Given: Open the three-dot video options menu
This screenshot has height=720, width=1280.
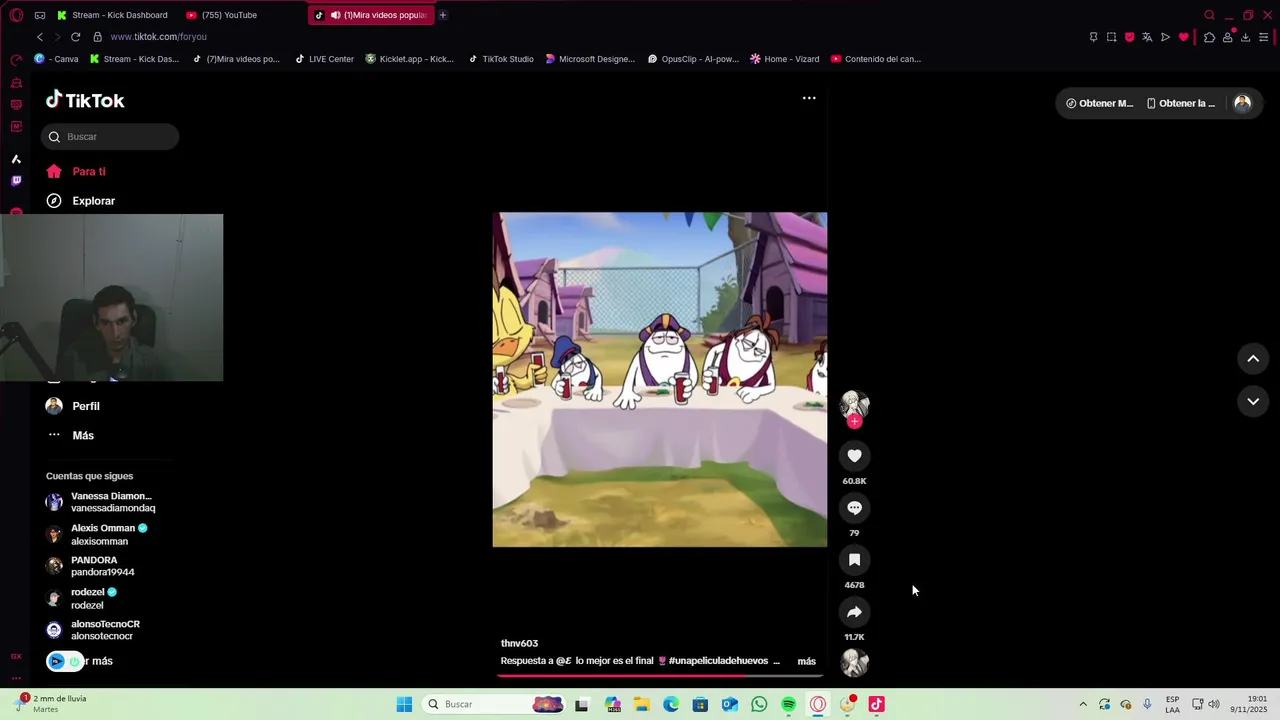Looking at the screenshot, I should (809, 98).
